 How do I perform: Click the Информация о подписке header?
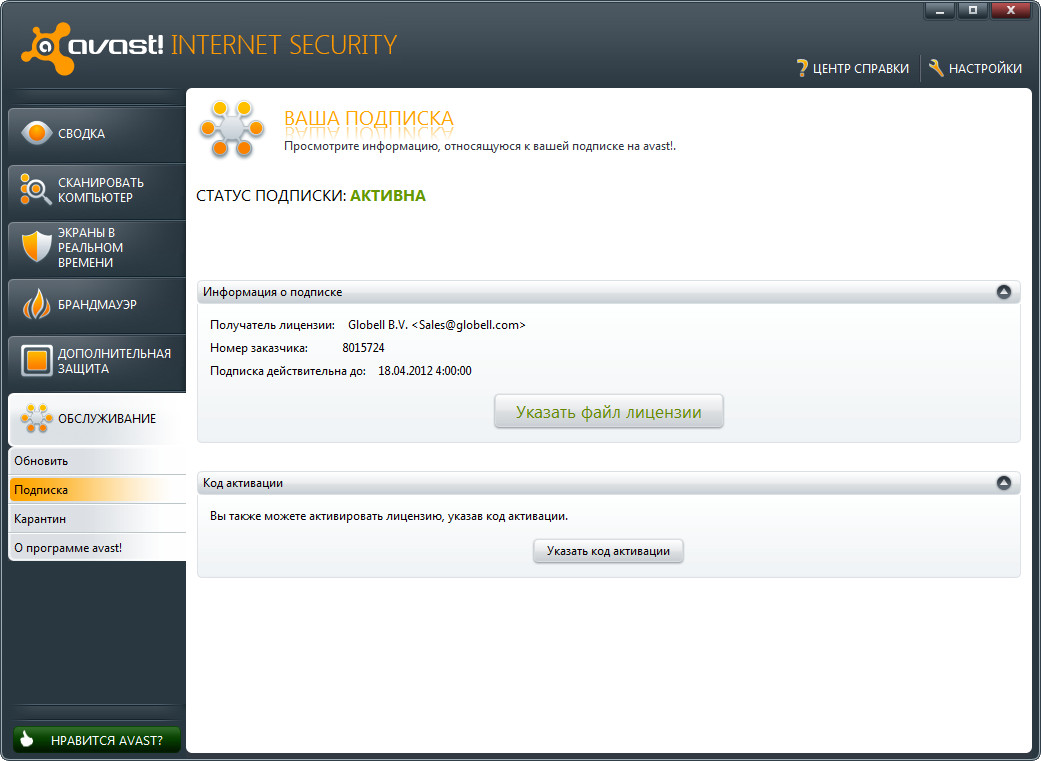[608, 292]
